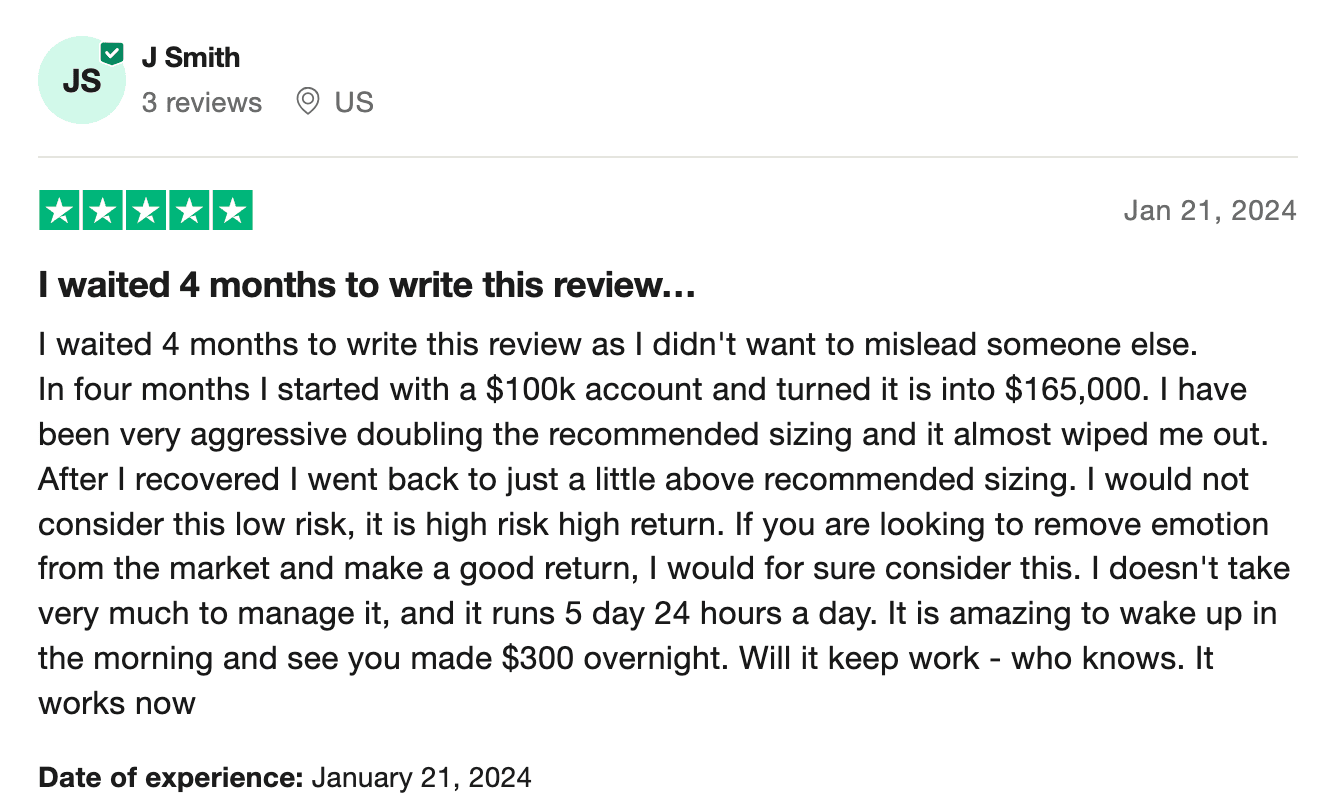Click the "$165,000" amount in the review
Viewport: 1342px width, 810px height.
click(1071, 389)
